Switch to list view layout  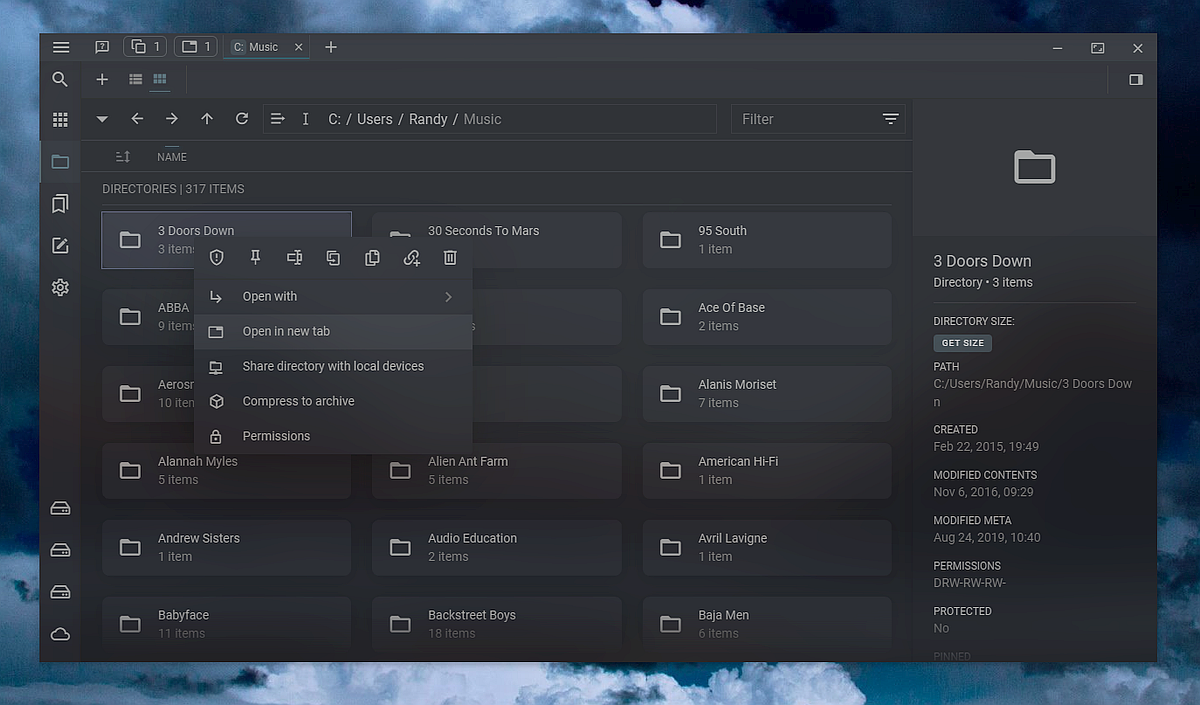pyautogui.click(x=135, y=80)
